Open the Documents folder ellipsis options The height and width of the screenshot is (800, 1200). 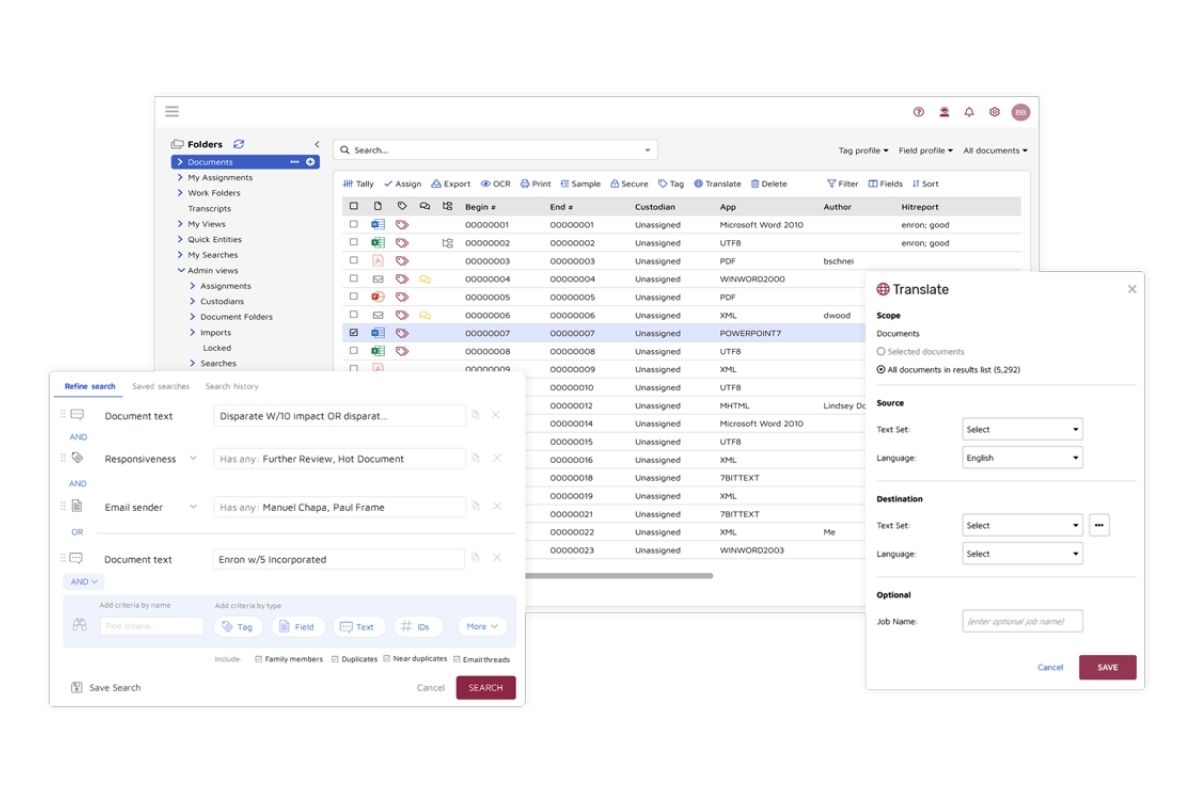coord(295,162)
